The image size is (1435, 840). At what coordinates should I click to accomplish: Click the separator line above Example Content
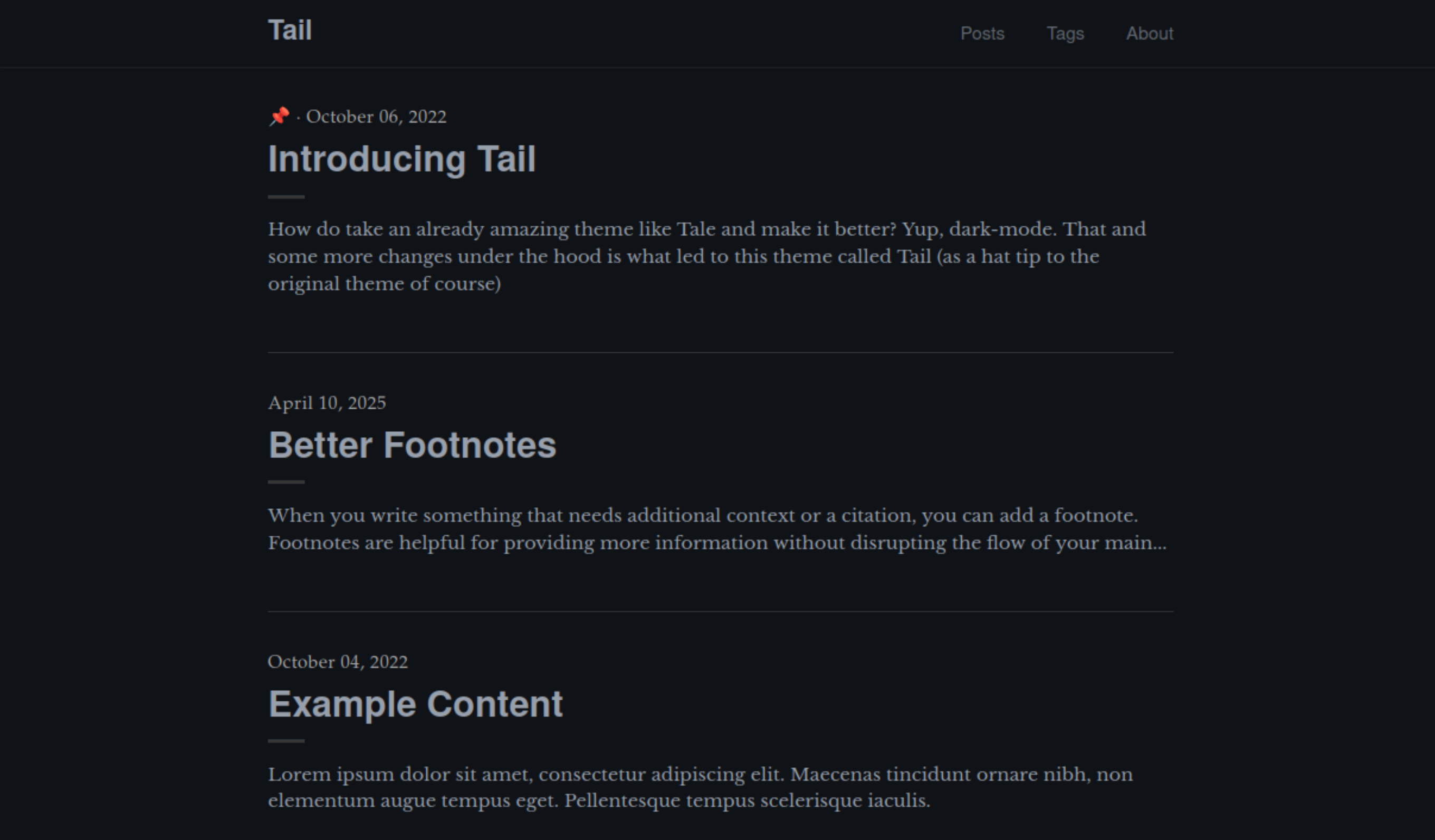click(x=720, y=612)
